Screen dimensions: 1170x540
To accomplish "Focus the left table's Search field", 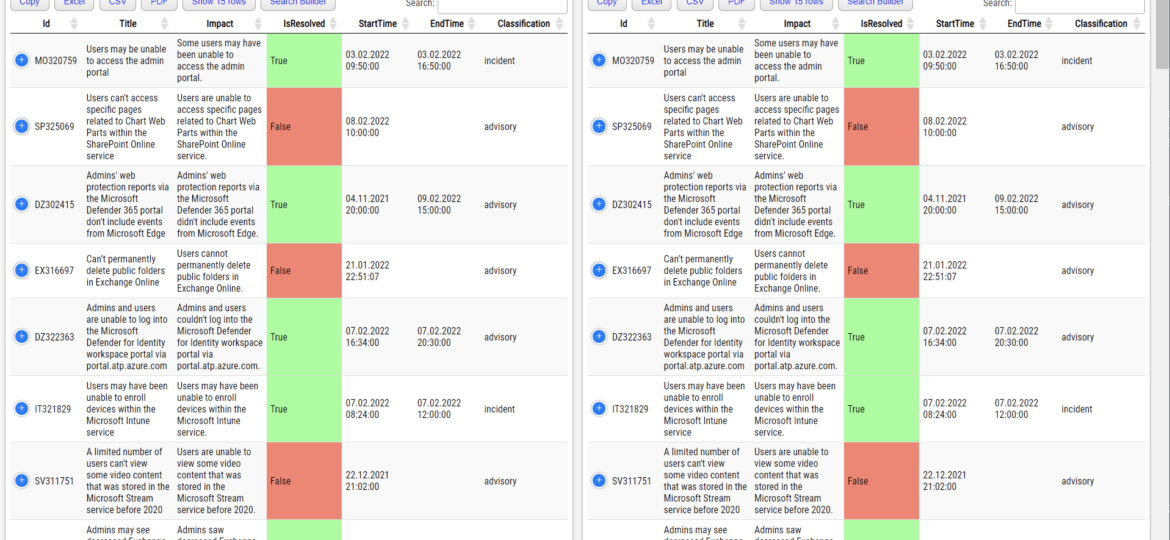I will [x=502, y=6].
